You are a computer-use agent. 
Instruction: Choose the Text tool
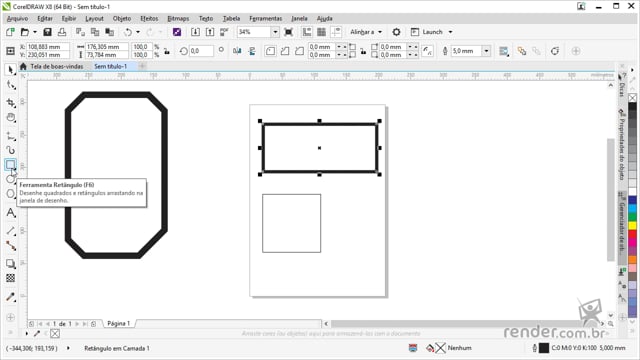[x=11, y=212]
